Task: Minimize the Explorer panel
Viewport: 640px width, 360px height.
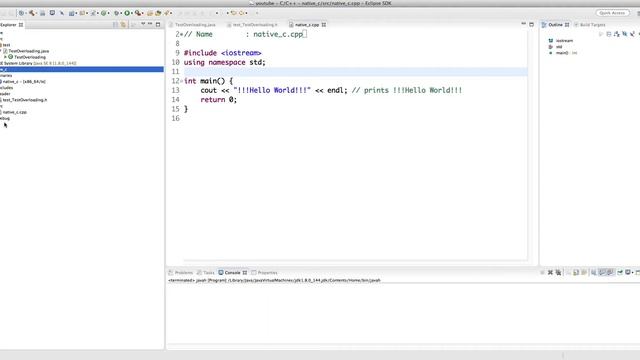Action: pos(150,24)
